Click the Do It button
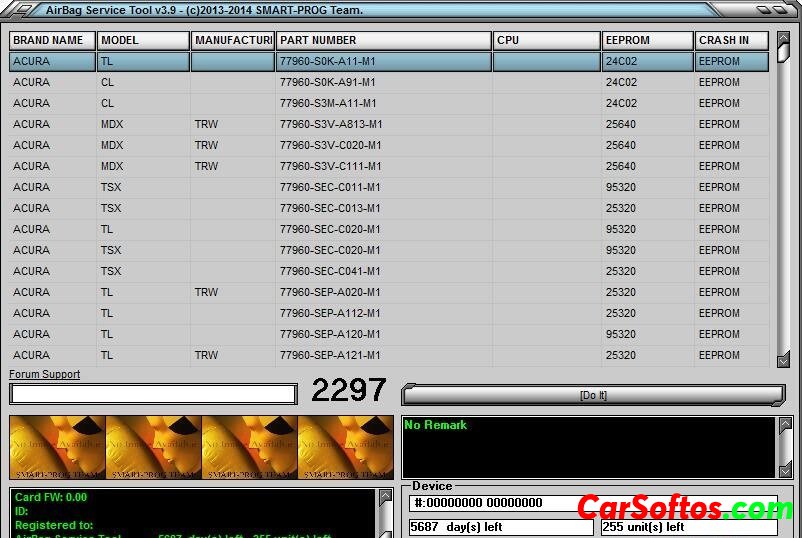Screen dimensions: 802x538 (593, 395)
